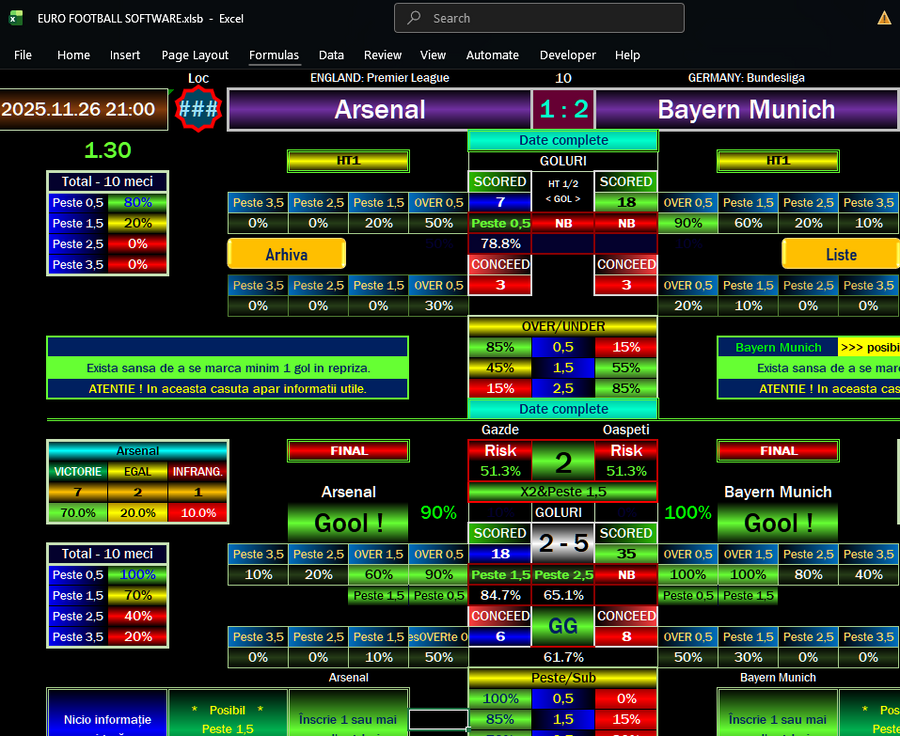
Task: Select the Bayern Munich team name banner
Action: click(x=746, y=110)
